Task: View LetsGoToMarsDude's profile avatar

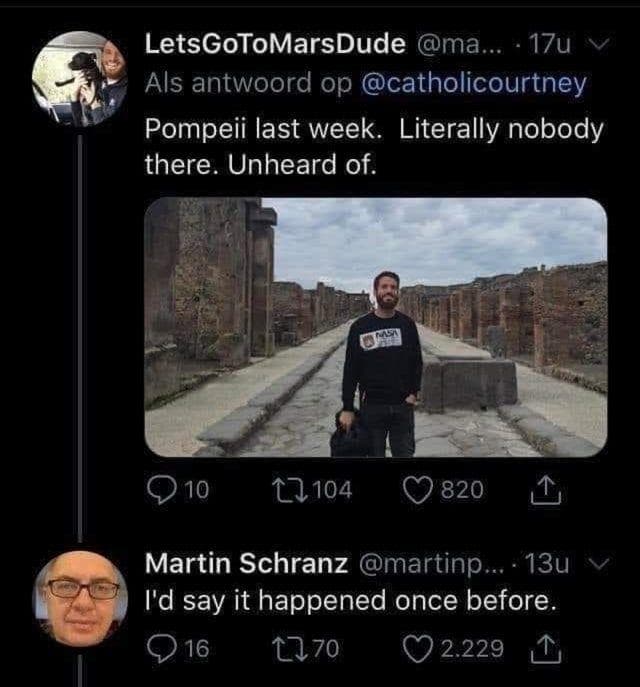Action: 80,79
